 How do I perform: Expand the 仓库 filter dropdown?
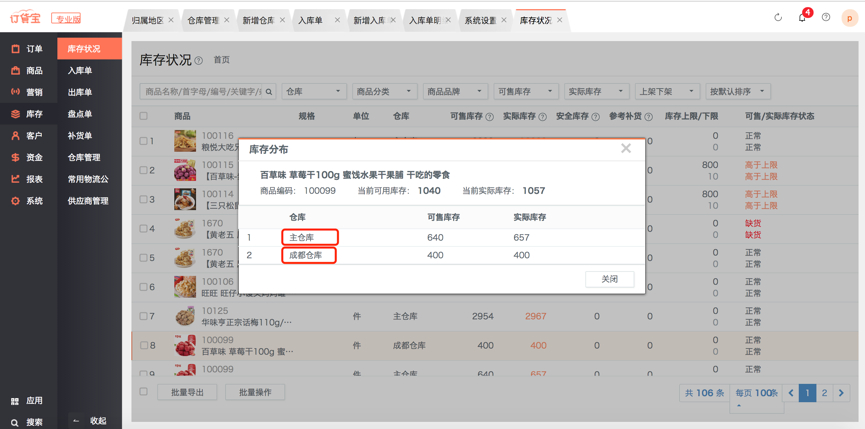pyautogui.click(x=314, y=92)
